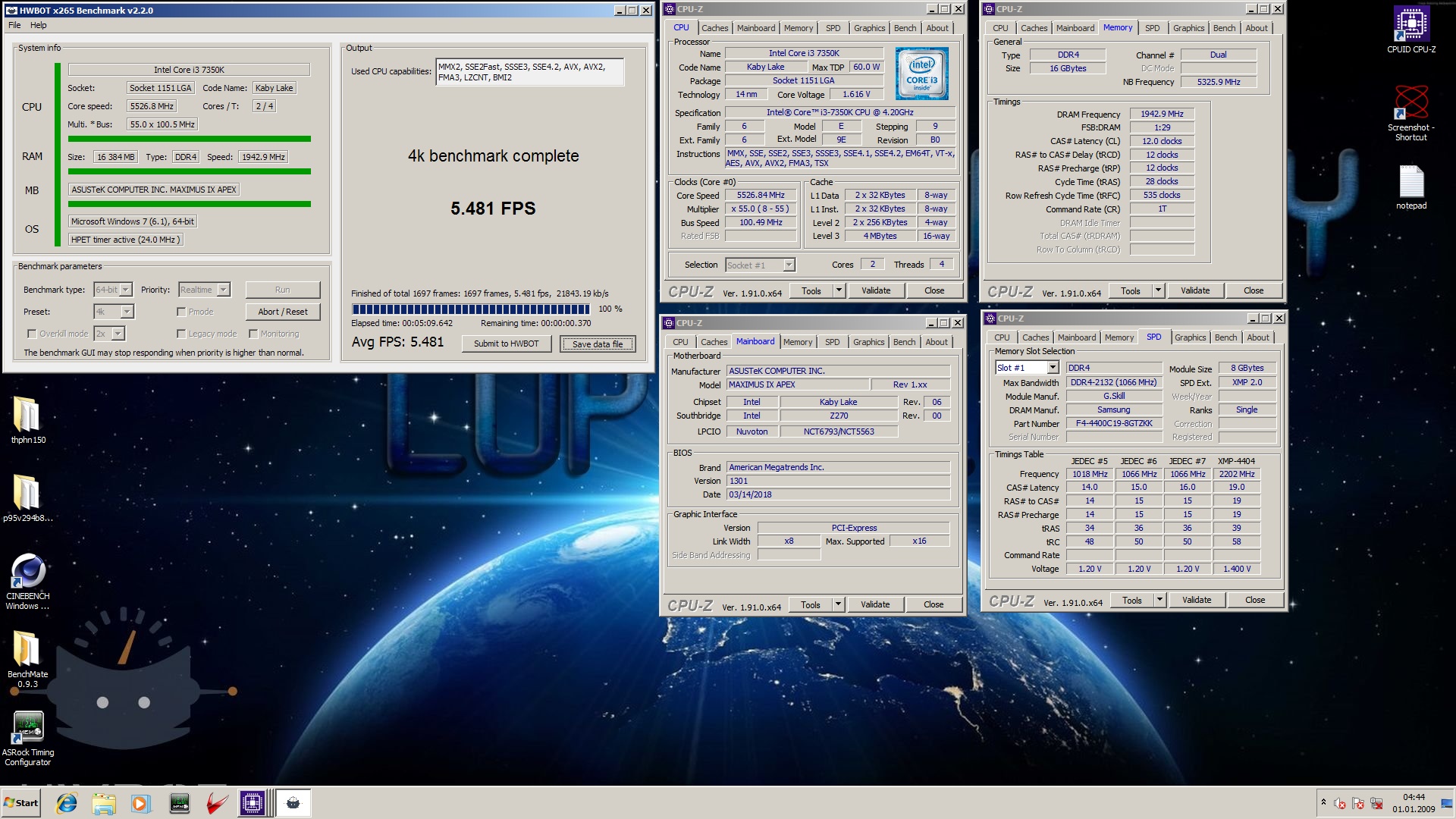The height and width of the screenshot is (819, 1456).
Task: Click the Part Number F4-4400C19-8GTZKK field
Action: [x=1114, y=423]
